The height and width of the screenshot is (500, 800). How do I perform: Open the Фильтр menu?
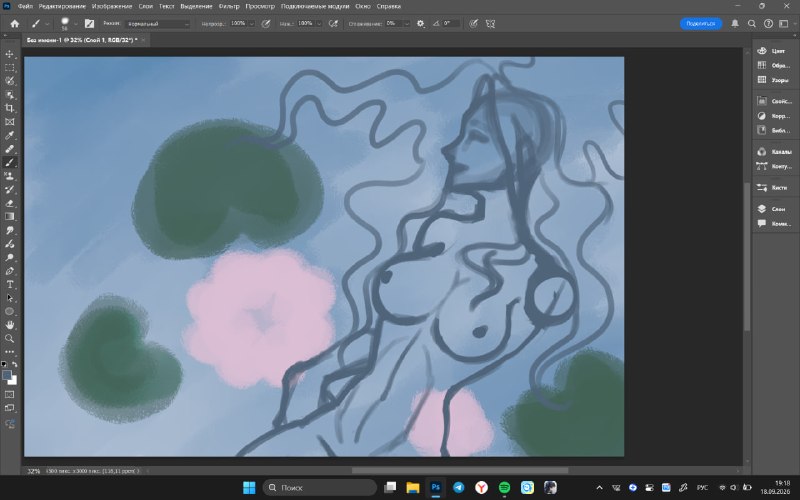229,6
